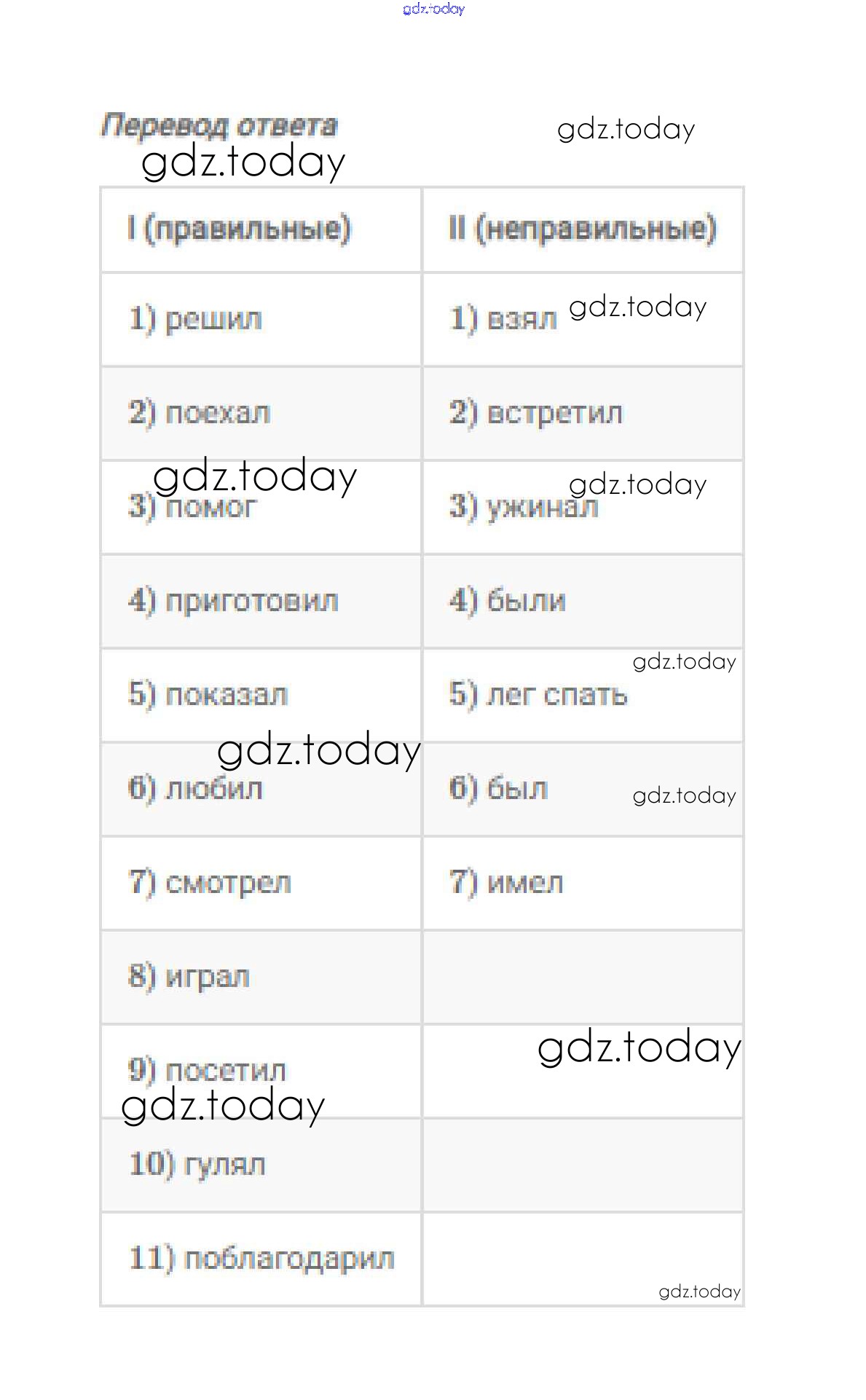Click the "1) взял" cell
The height and width of the screenshot is (1400, 866).
click(x=503, y=319)
